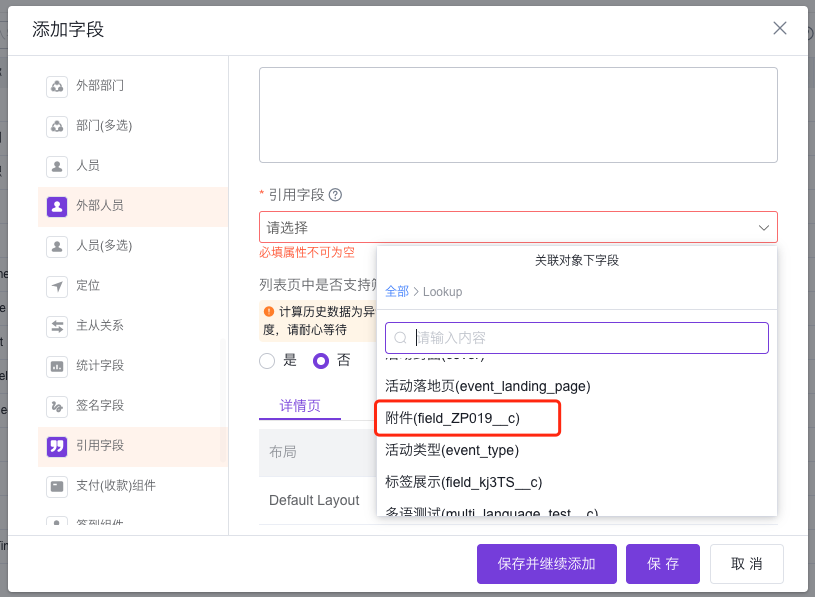Click the 保存并继续添加 button

546,563
